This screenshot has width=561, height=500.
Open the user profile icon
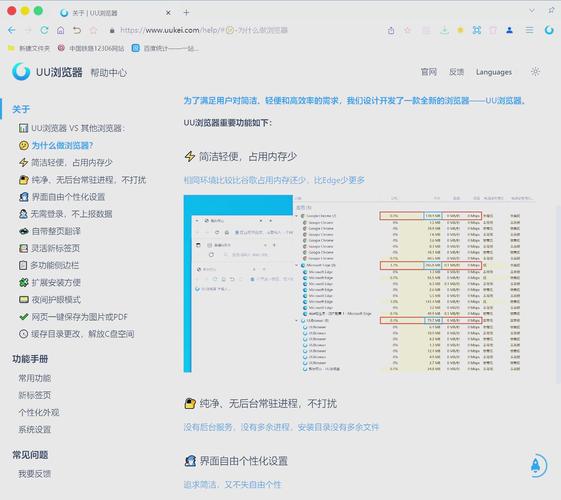pos(509,30)
